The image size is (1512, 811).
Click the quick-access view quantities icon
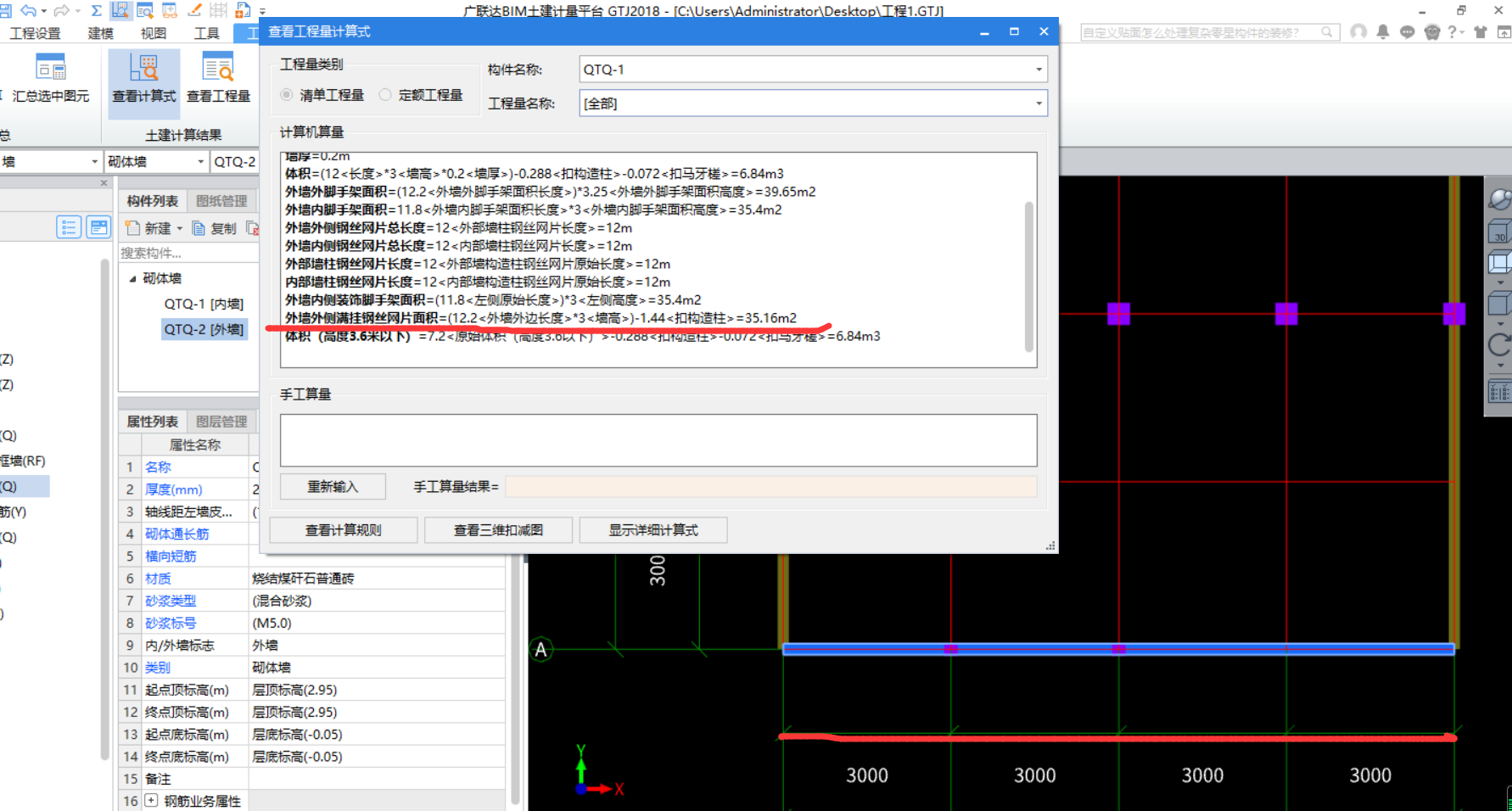144,10
